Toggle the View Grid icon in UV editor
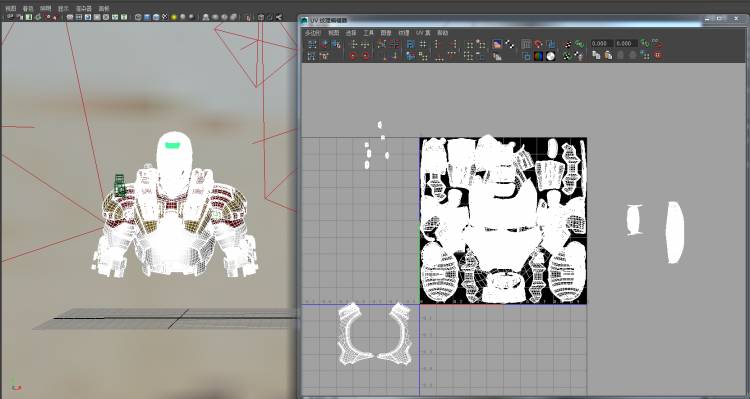750x399 pixels. click(526, 44)
